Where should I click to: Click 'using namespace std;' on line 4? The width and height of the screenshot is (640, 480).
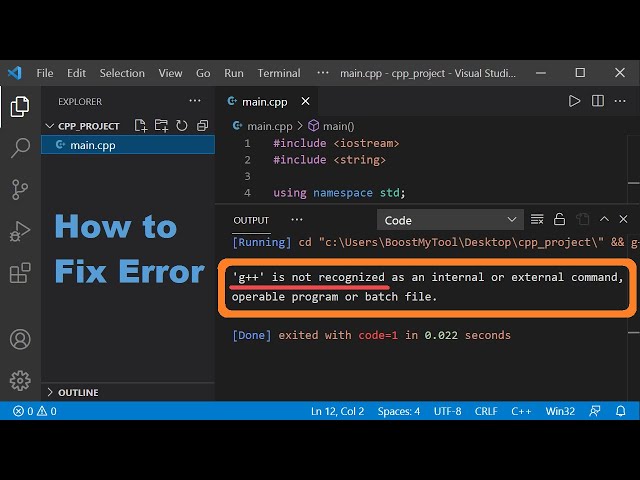tap(339, 193)
